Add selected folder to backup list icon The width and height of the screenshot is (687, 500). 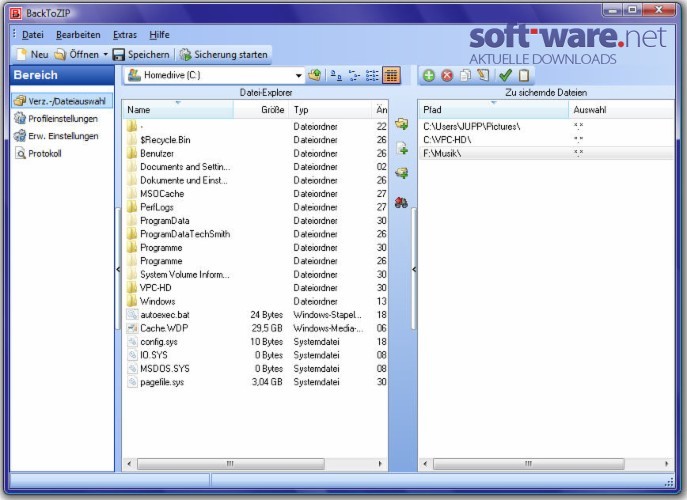point(401,124)
